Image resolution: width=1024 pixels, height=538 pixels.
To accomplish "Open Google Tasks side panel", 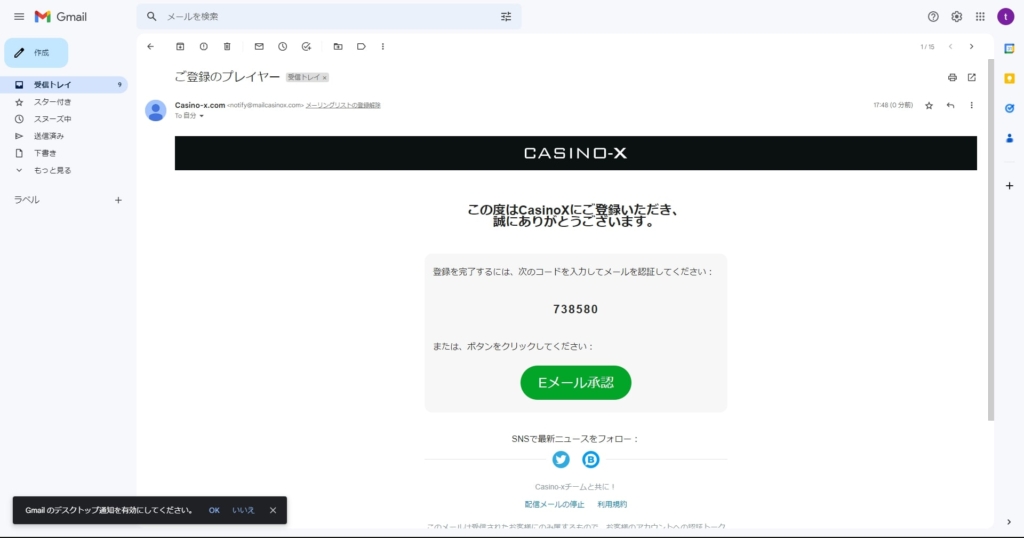I will [1009, 108].
